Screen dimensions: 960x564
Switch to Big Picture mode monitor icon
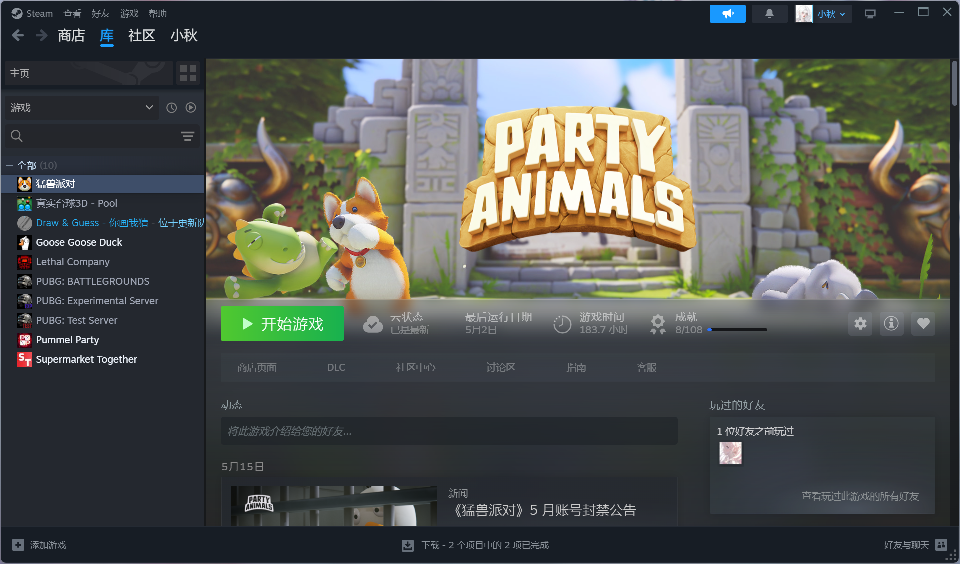870,13
